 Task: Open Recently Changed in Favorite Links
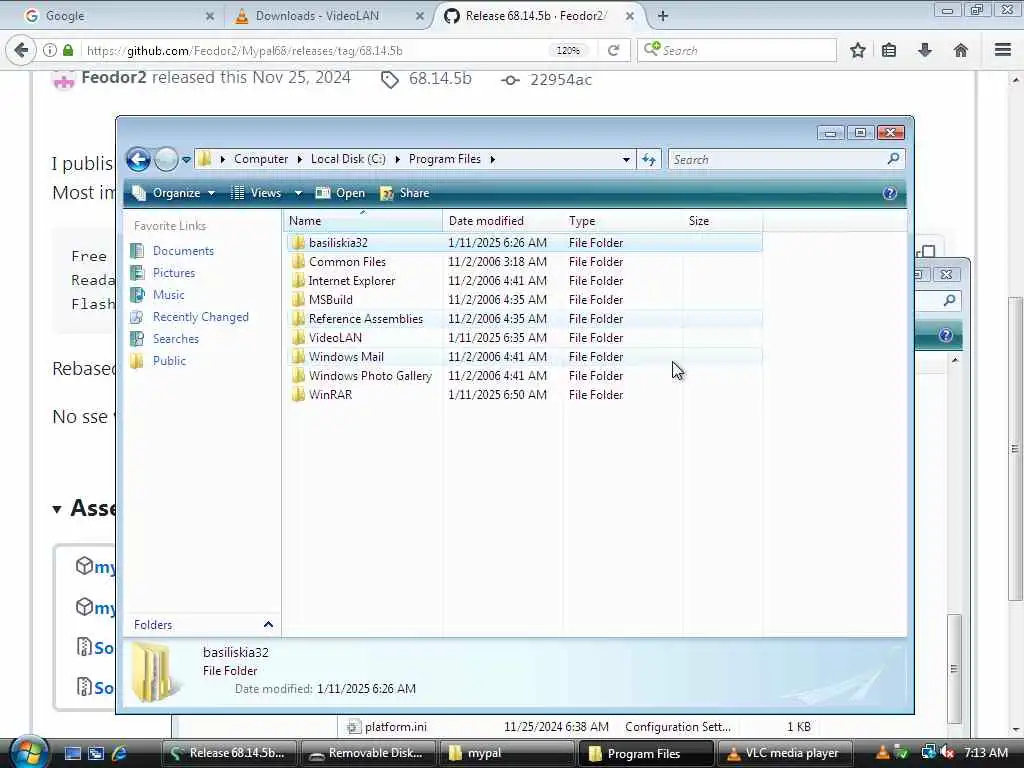click(x=200, y=317)
